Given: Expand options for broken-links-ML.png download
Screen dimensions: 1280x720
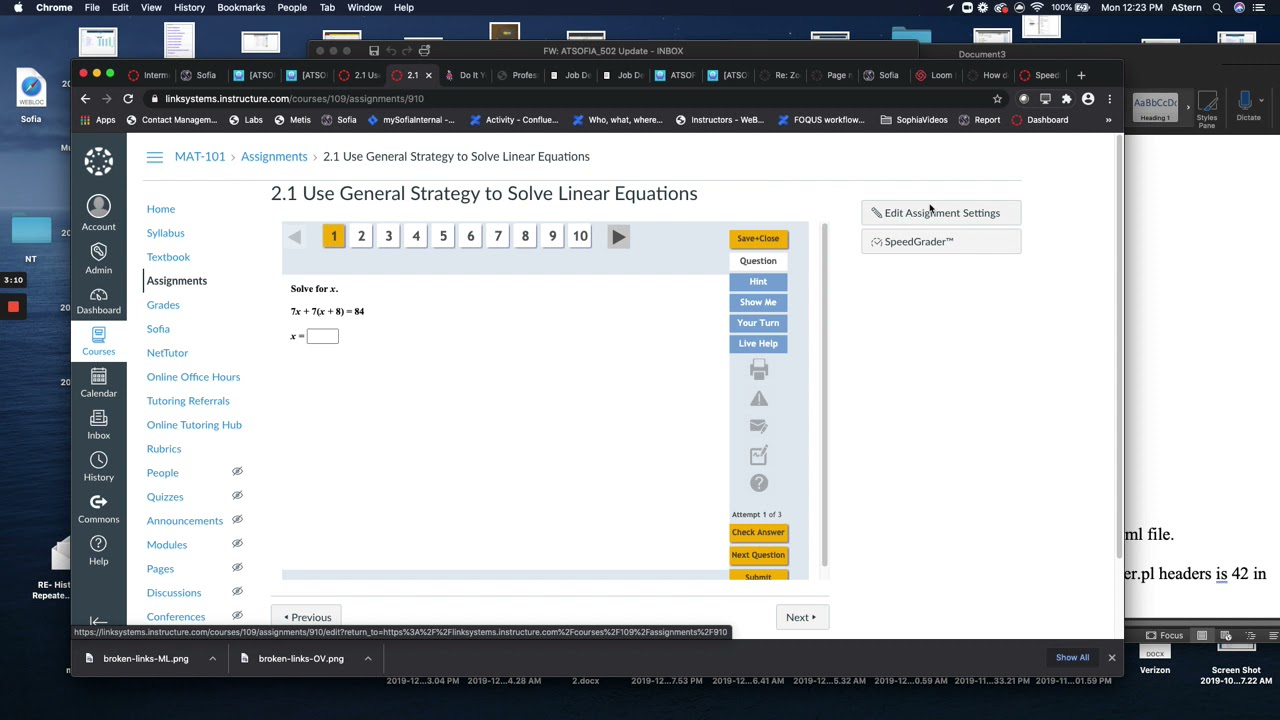Looking at the screenshot, I should 212,658.
